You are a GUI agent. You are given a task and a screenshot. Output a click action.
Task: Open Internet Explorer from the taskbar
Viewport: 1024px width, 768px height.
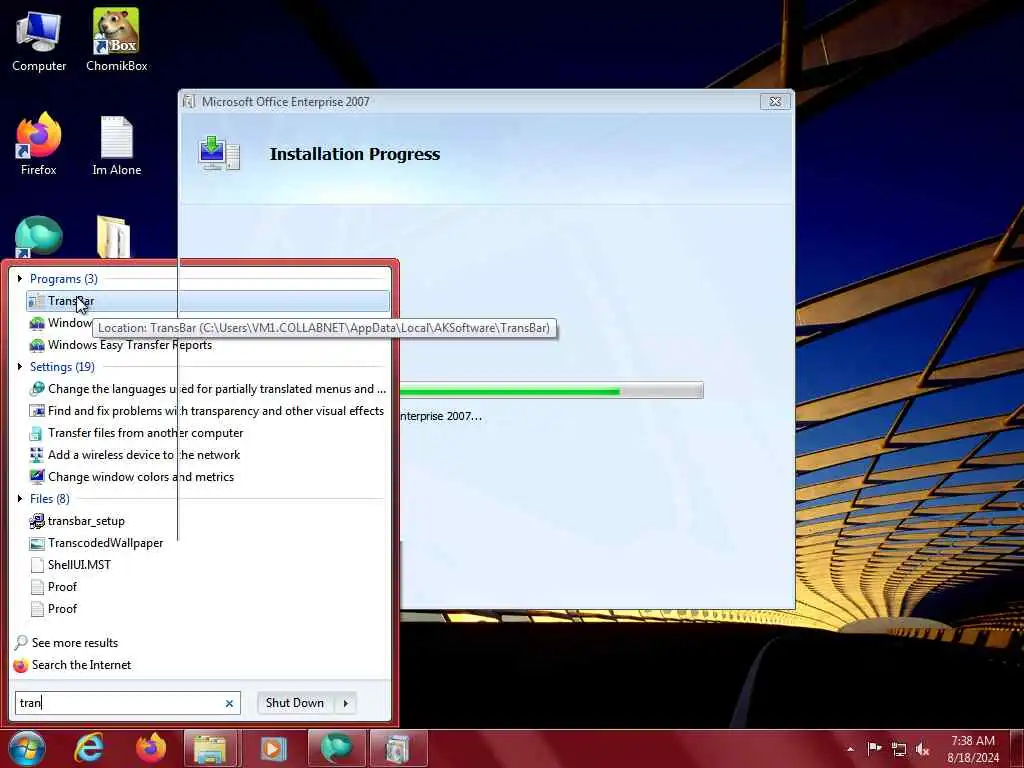point(89,748)
